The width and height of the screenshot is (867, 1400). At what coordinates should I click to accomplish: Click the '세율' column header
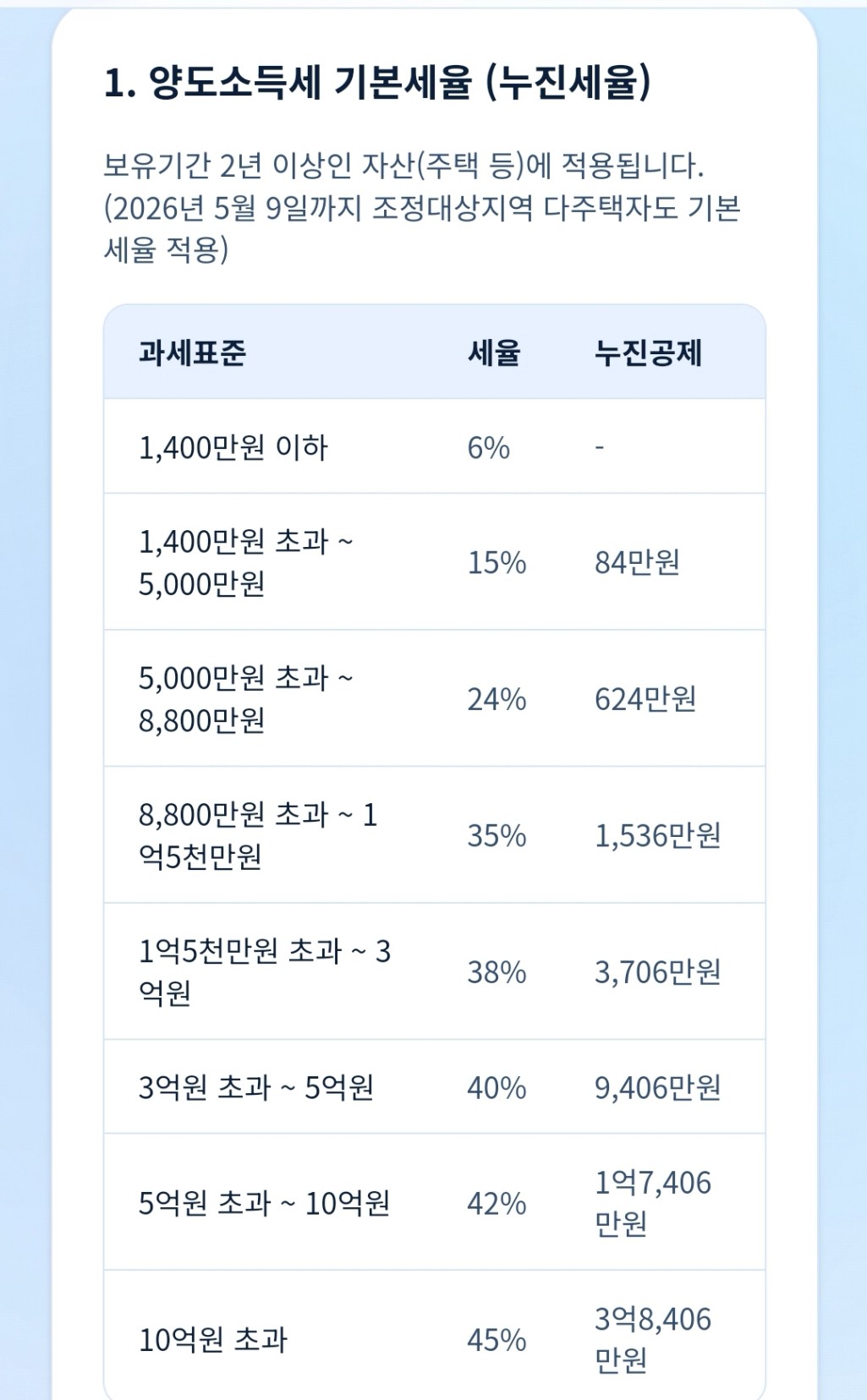point(494,353)
